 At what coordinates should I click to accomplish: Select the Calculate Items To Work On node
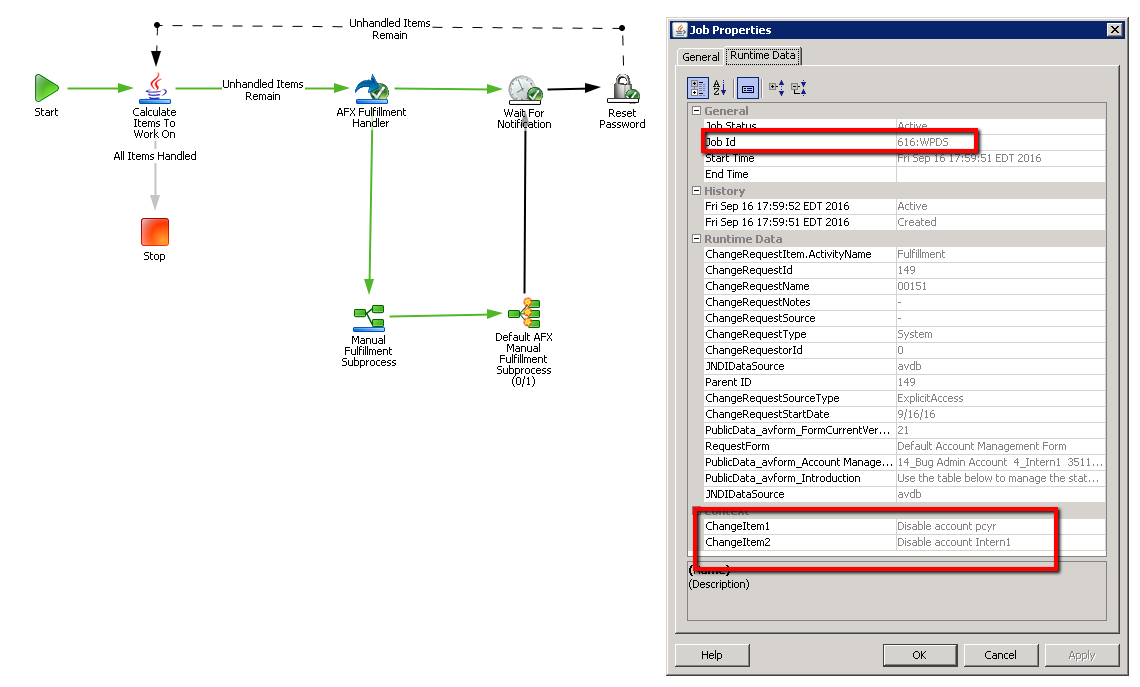(155, 88)
